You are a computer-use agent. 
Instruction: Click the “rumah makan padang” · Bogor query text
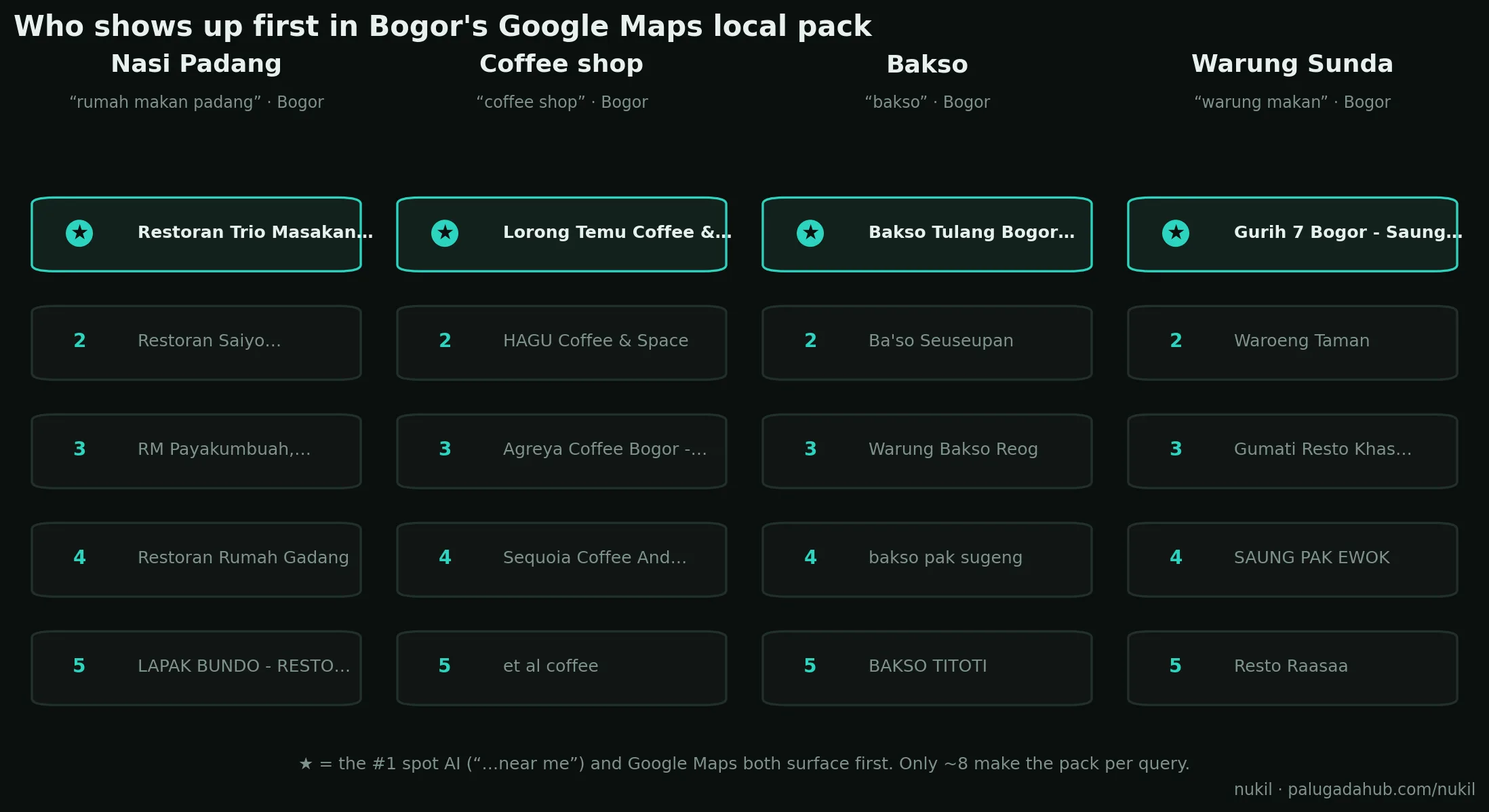(x=197, y=102)
